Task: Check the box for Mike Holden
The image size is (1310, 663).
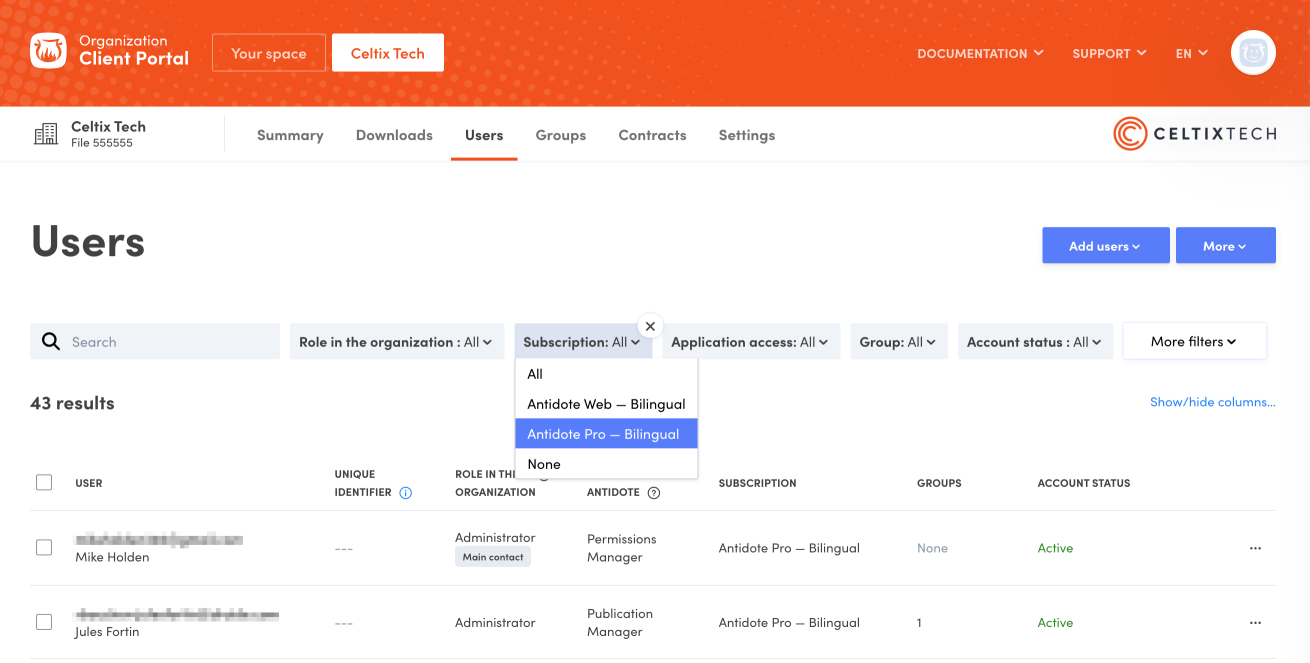Action: click(44, 548)
